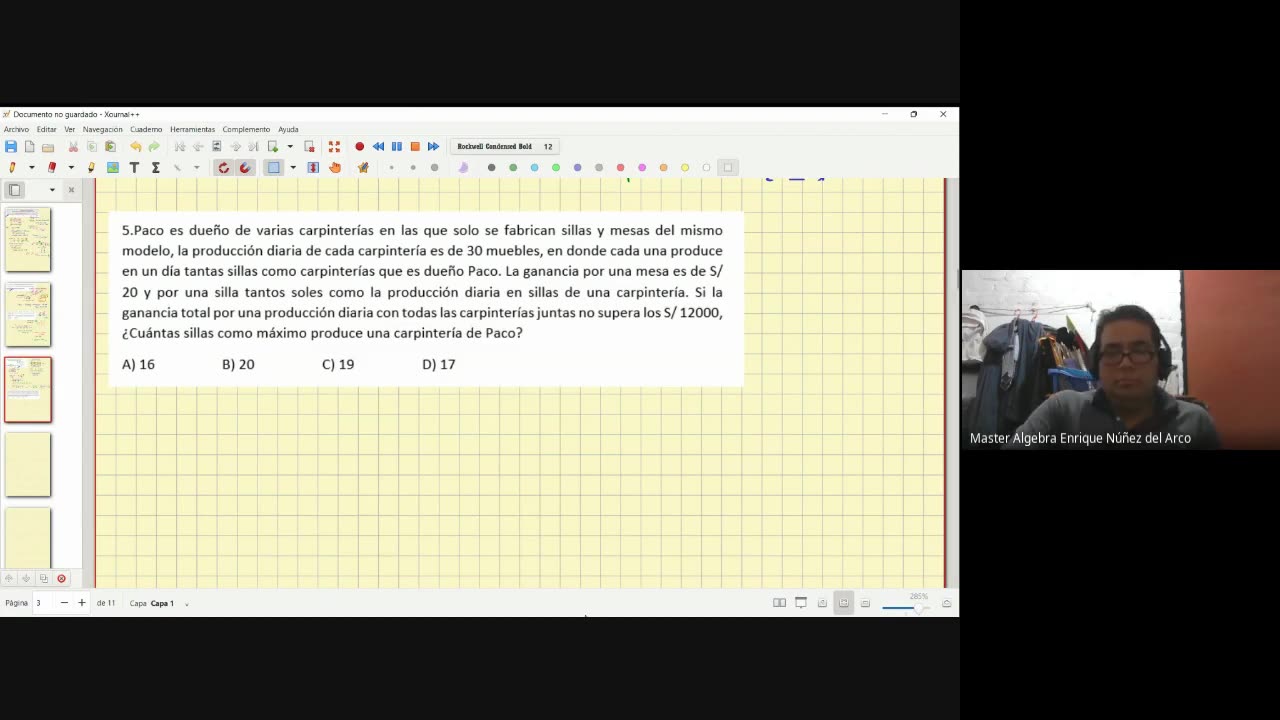Open the Editar menu
The height and width of the screenshot is (720, 1280).
(x=47, y=129)
